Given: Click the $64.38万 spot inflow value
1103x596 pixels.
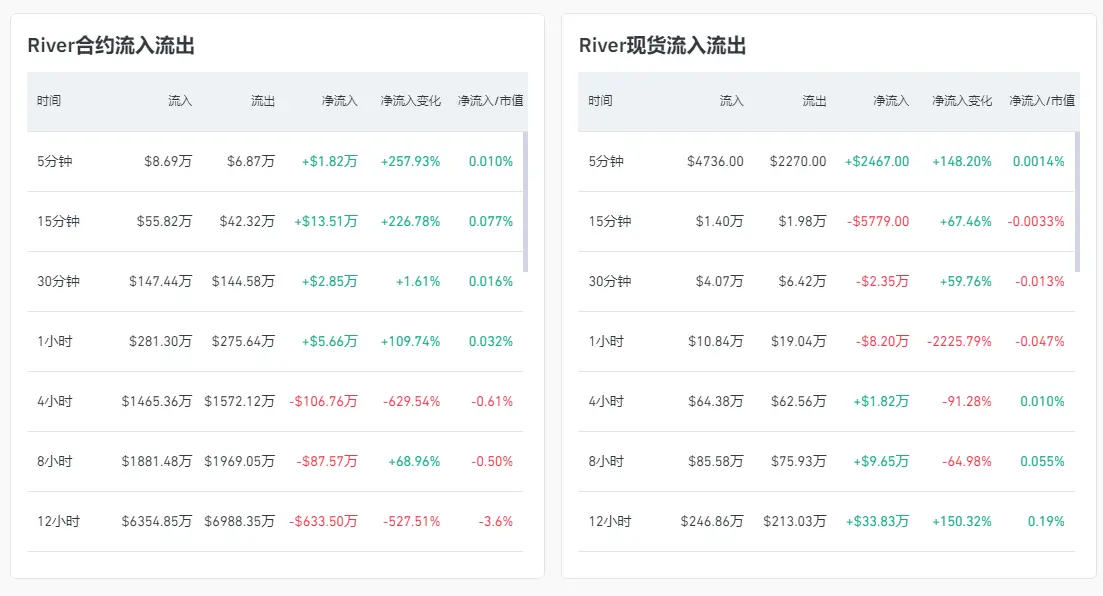Looking at the screenshot, I should (716, 402).
